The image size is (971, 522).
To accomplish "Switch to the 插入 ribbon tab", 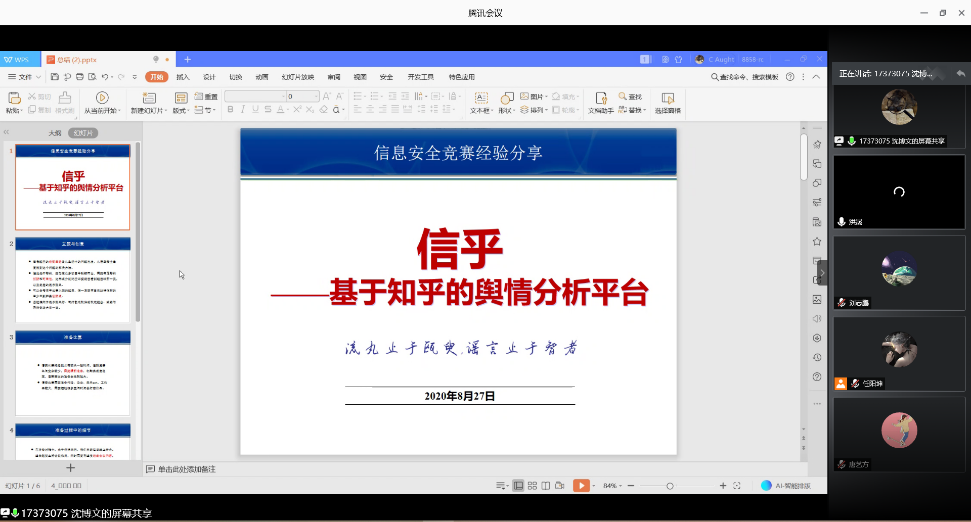I will [x=183, y=77].
